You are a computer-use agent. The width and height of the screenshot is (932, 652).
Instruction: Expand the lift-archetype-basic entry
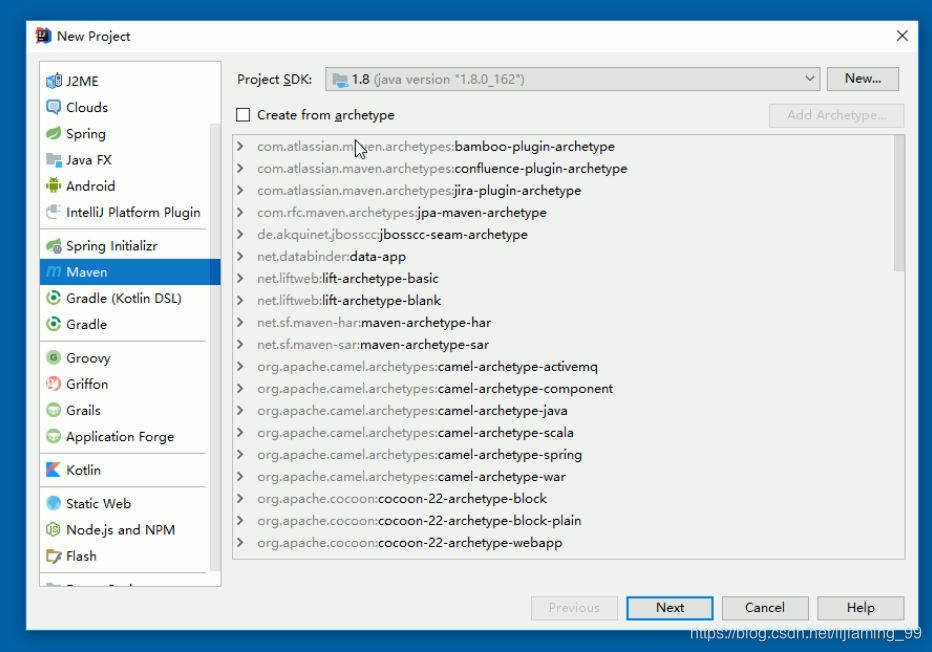(x=240, y=278)
